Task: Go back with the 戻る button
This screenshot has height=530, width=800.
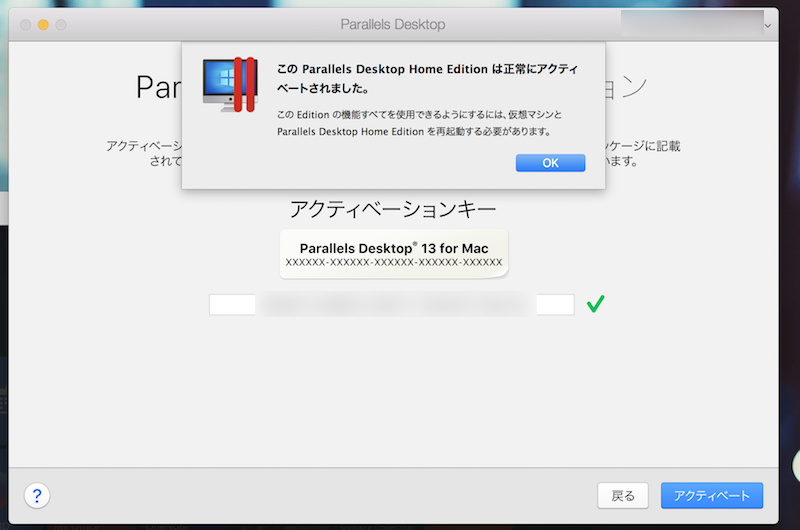Action: click(x=623, y=495)
